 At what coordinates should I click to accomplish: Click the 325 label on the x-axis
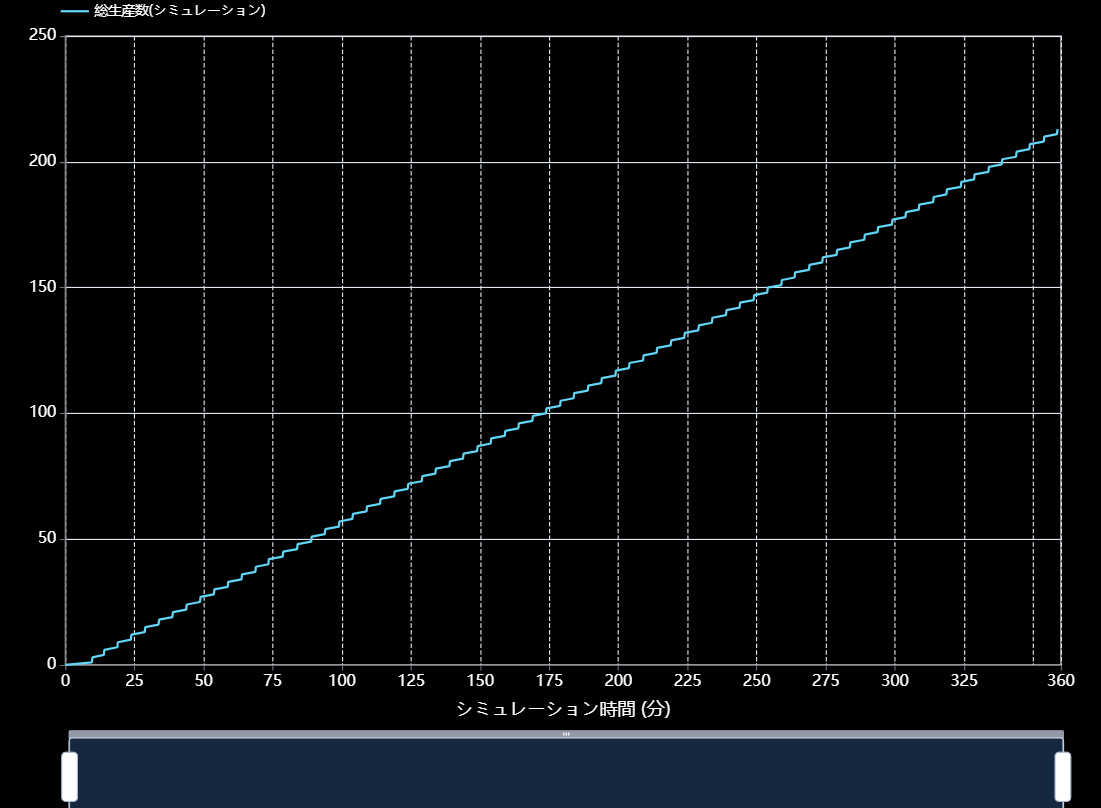[964, 681]
